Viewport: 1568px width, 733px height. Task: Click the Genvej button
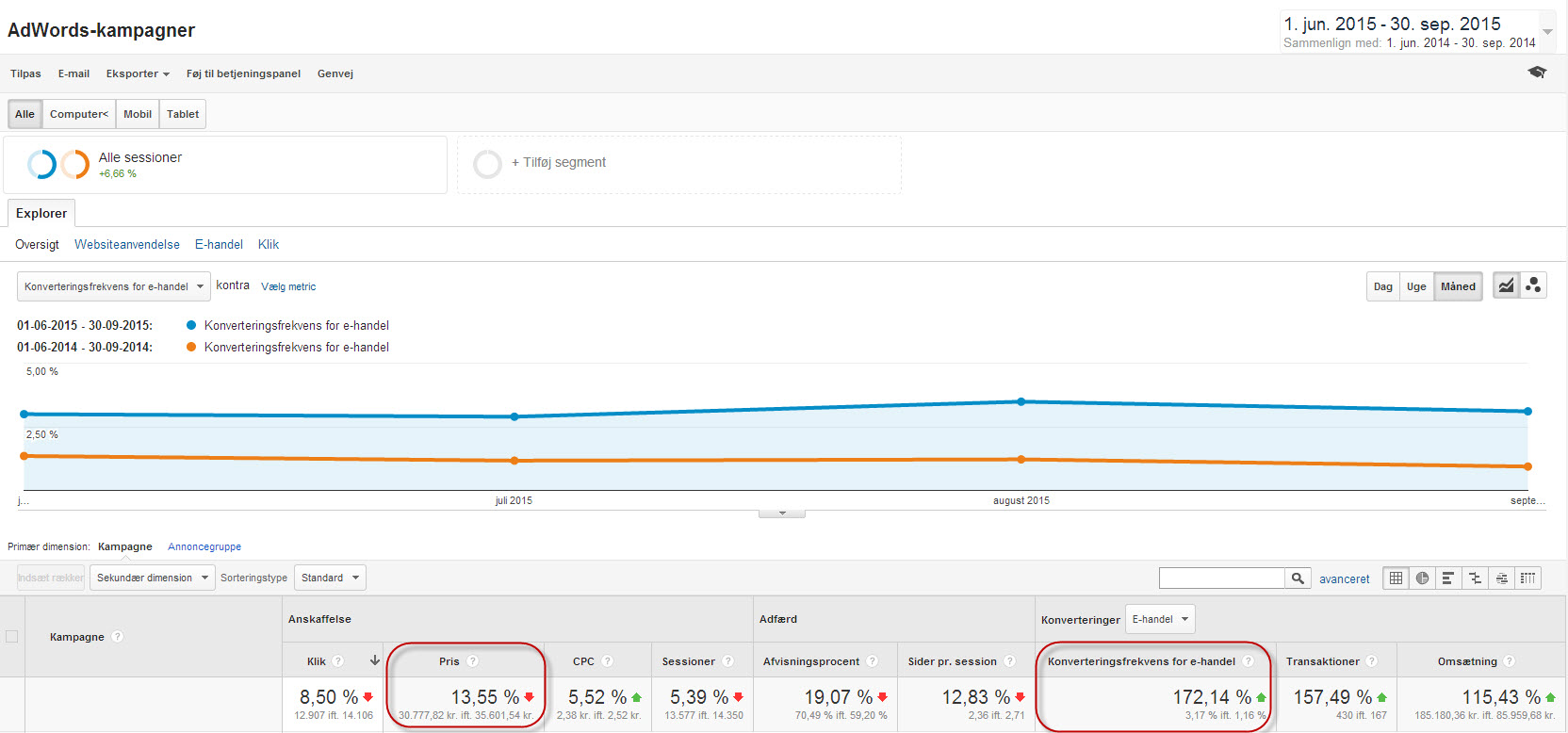click(x=335, y=73)
